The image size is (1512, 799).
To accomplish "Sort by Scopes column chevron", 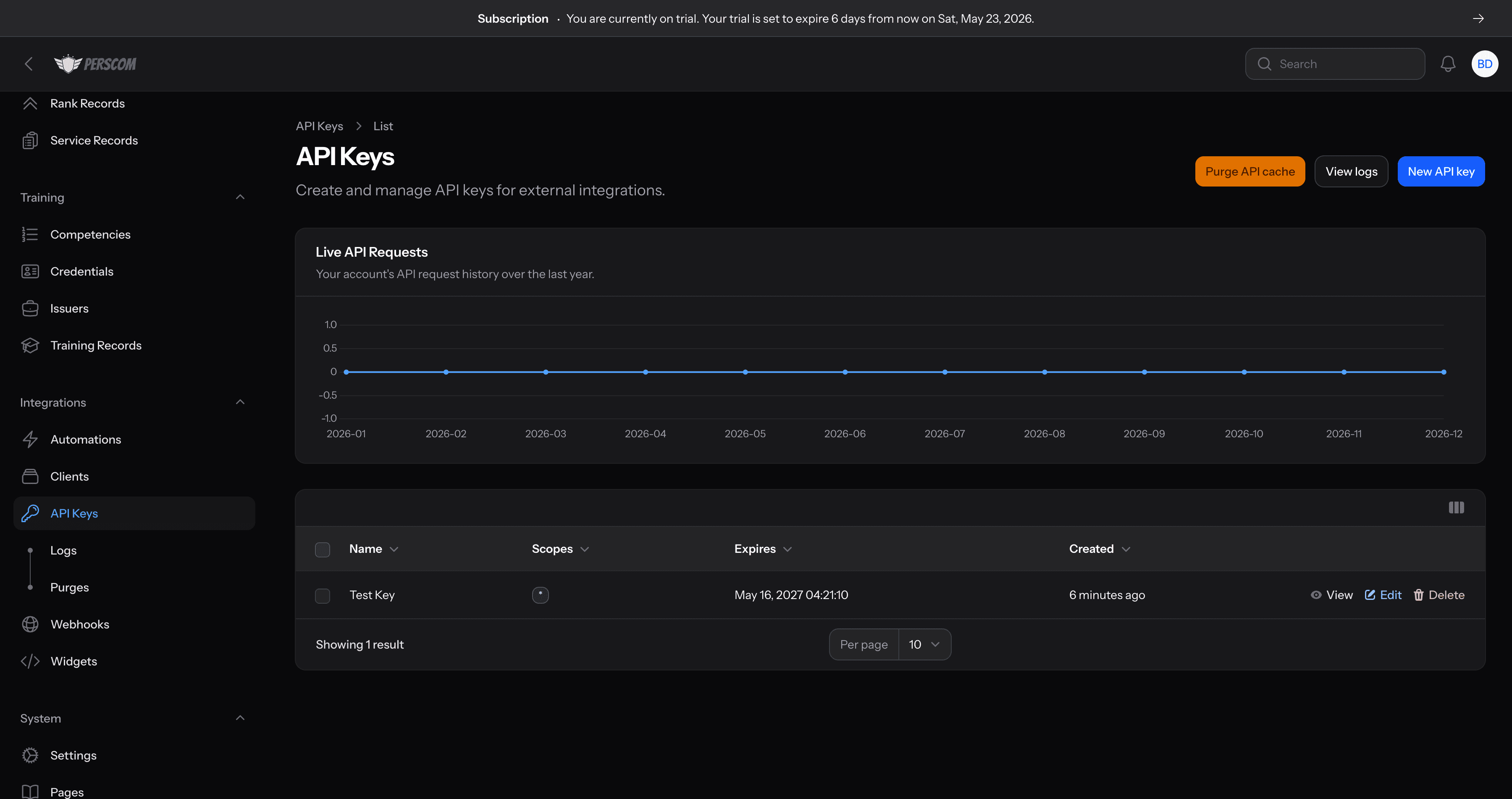I will click(585, 549).
